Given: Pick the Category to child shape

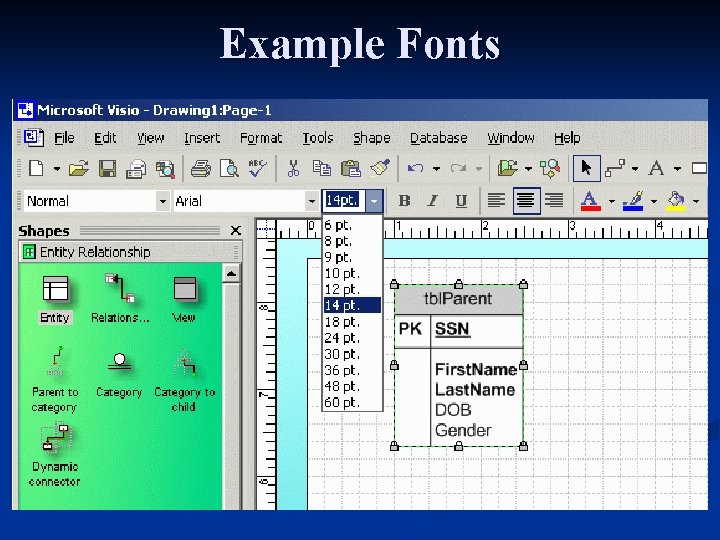Looking at the screenshot, I should pos(185,381).
